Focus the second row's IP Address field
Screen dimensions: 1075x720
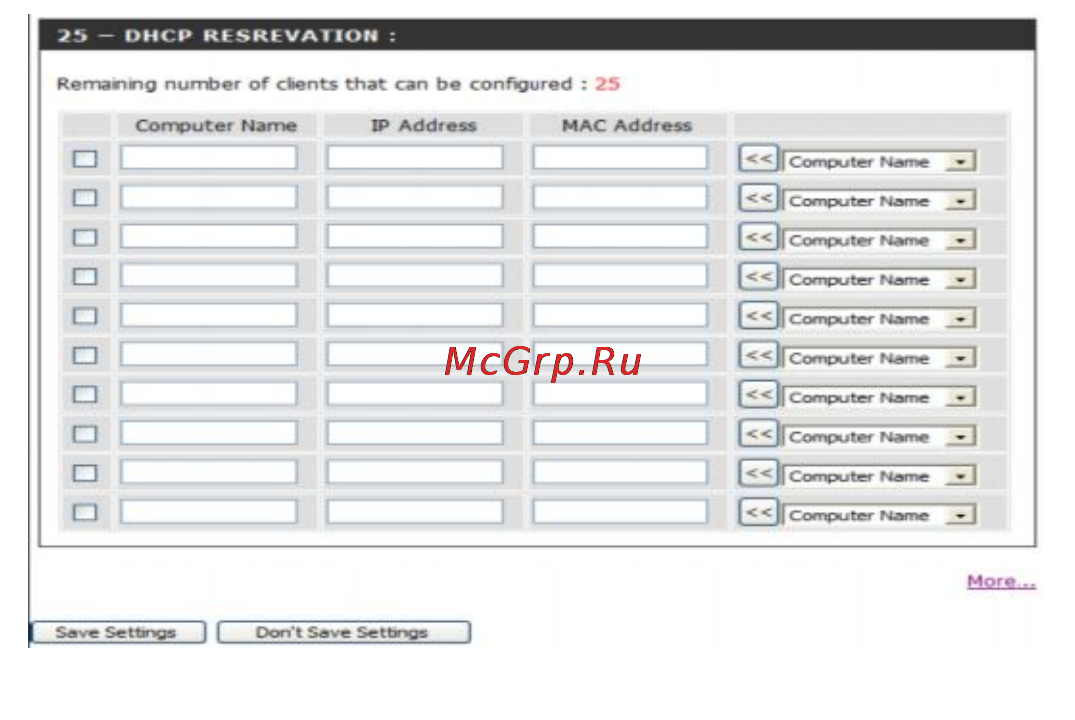click(415, 197)
